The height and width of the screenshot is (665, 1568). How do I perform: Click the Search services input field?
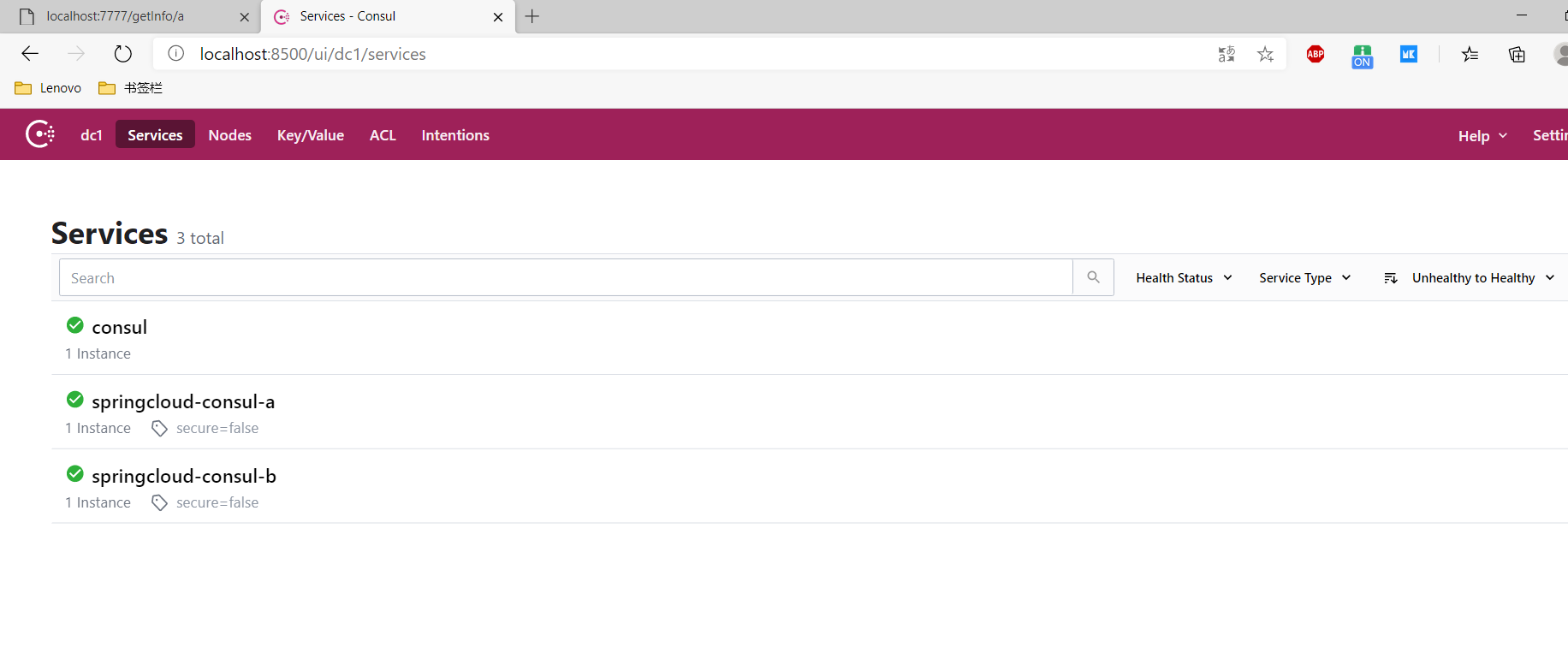coord(566,277)
